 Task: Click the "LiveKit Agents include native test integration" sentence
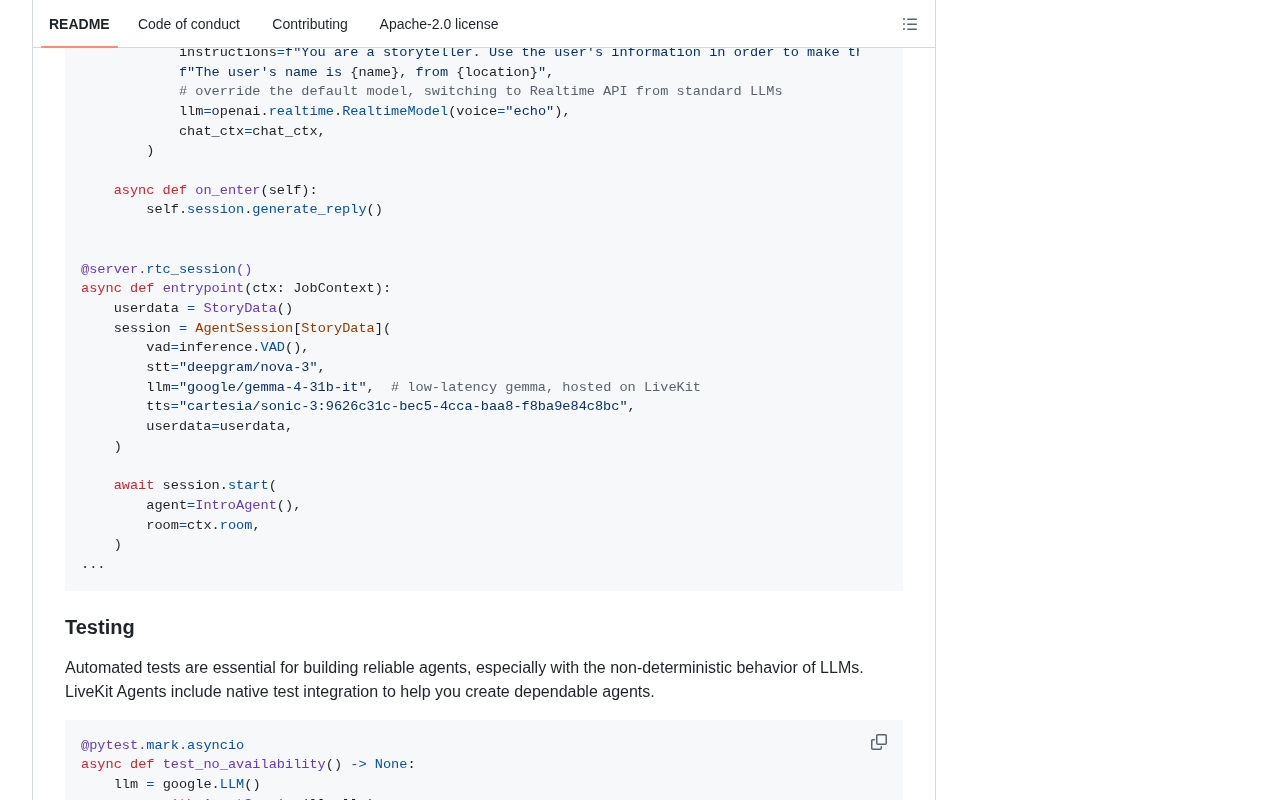[360, 691]
